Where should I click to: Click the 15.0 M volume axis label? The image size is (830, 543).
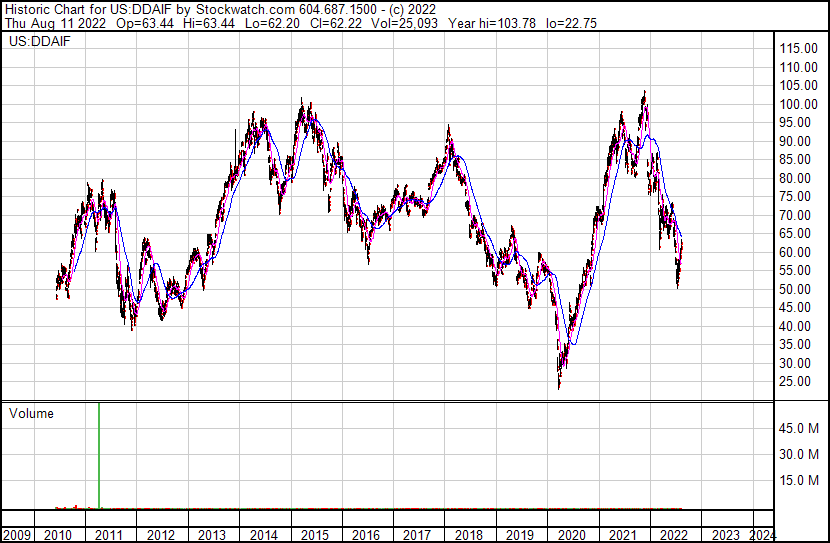point(801,481)
